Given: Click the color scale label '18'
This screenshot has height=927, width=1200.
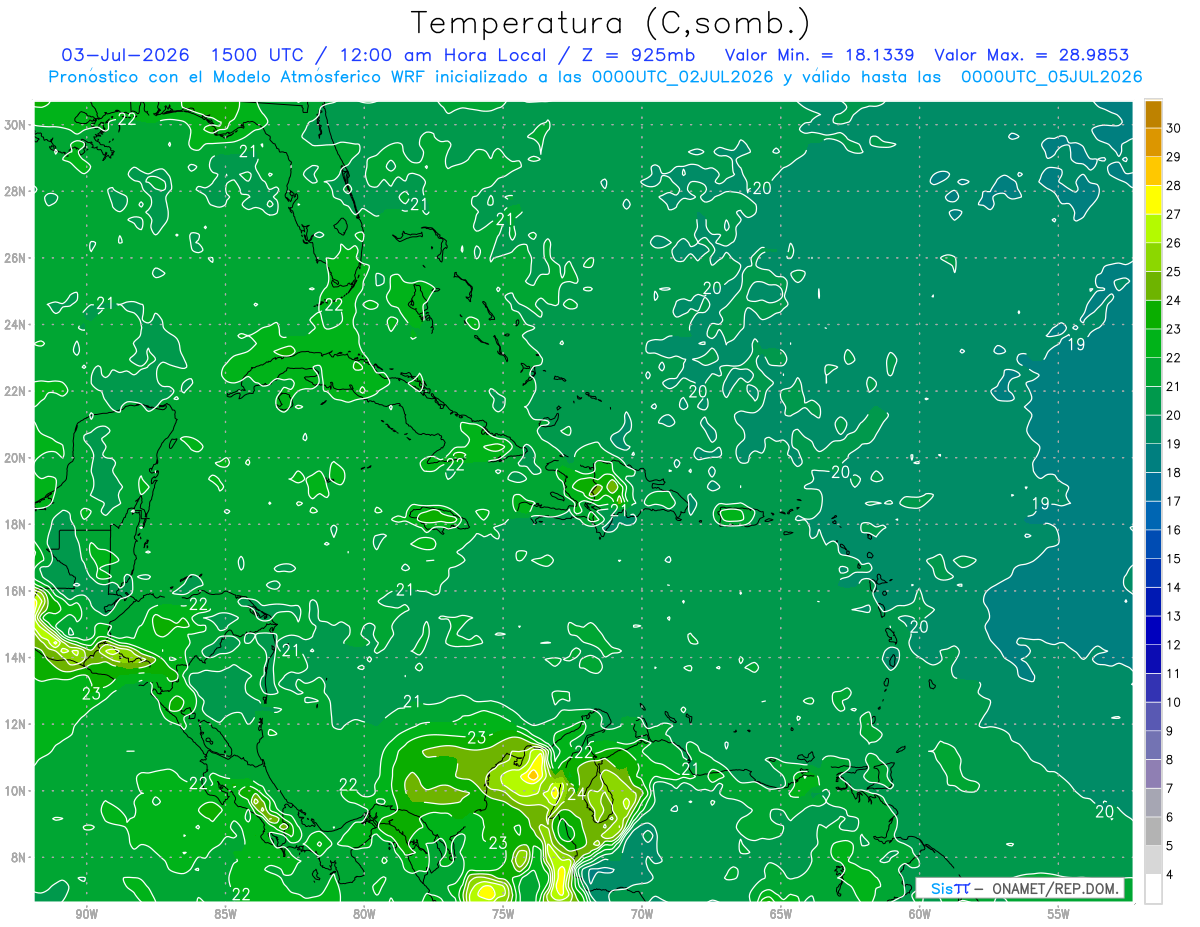Looking at the screenshot, I should (x=1174, y=472).
